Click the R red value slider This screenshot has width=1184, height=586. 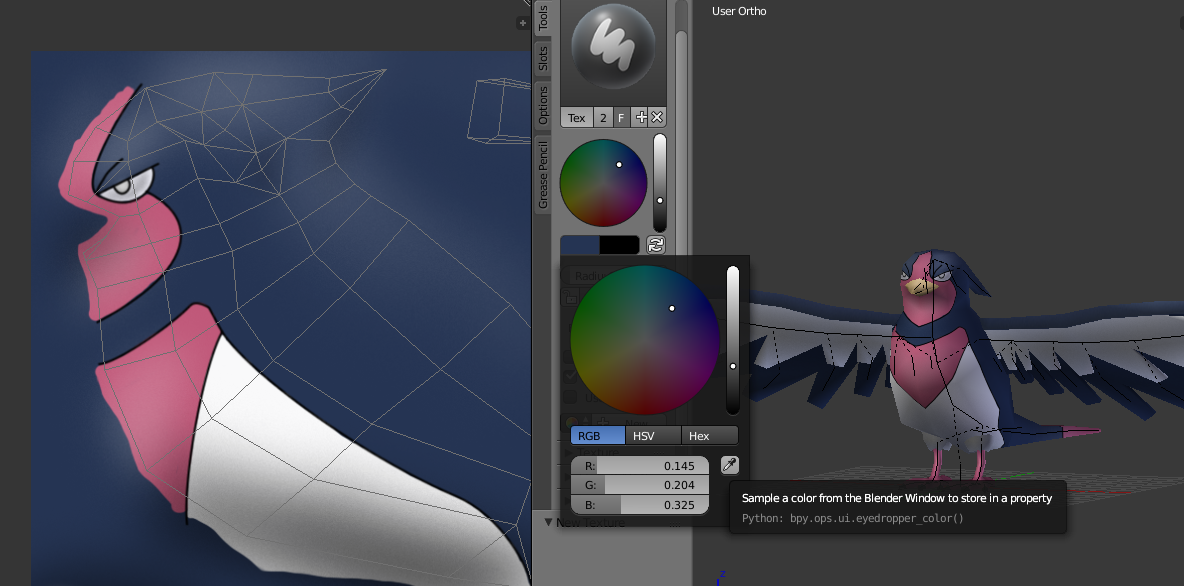640,466
